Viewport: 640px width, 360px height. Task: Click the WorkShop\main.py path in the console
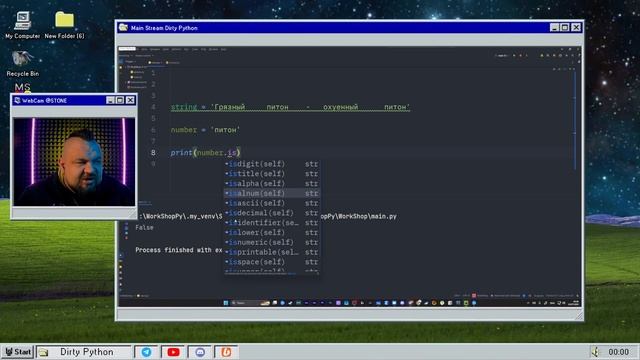358,216
